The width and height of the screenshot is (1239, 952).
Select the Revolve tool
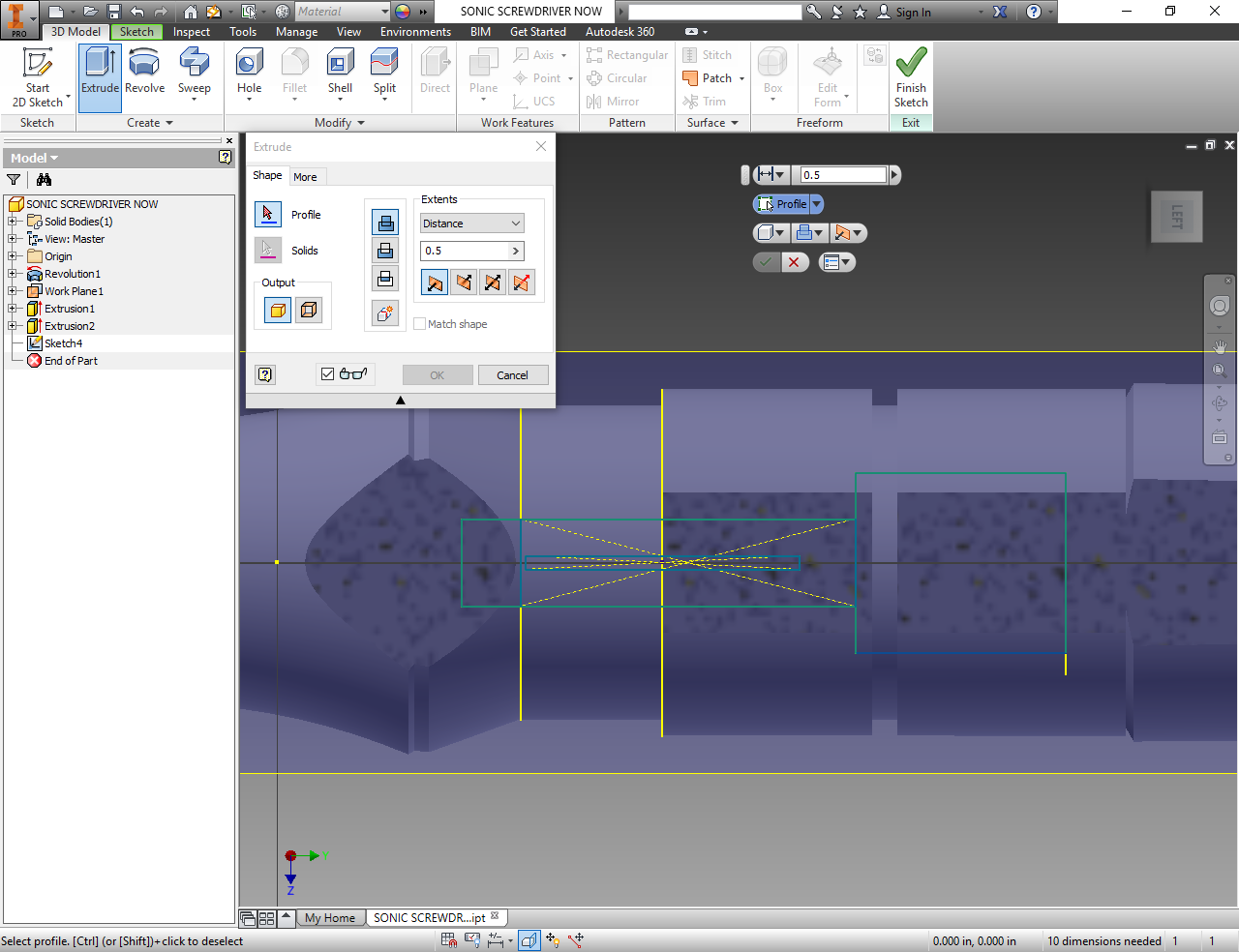[x=144, y=72]
